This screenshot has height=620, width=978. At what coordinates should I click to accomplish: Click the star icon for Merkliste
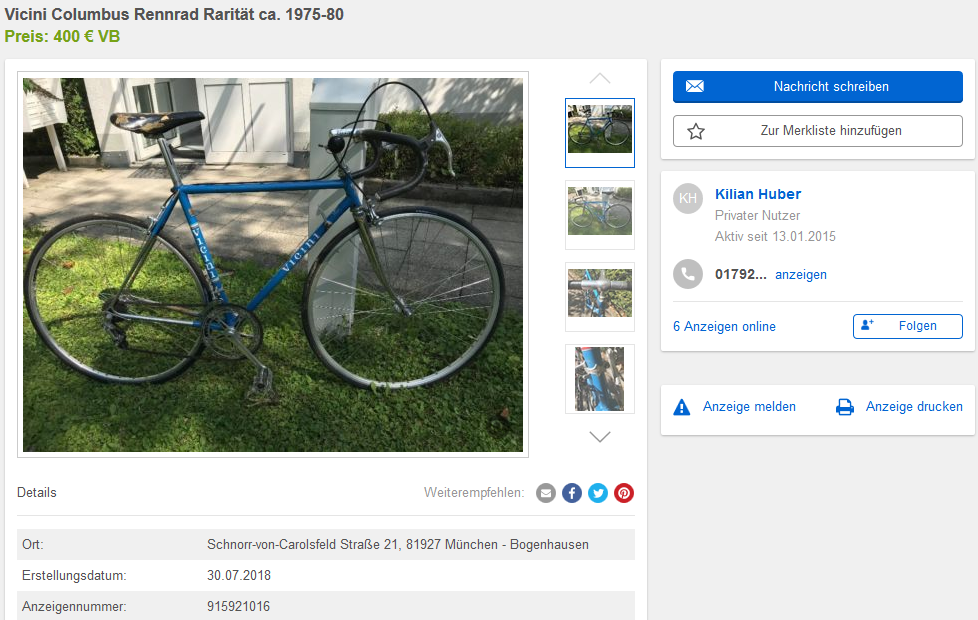pyautogui.click(x=695, y=131)
